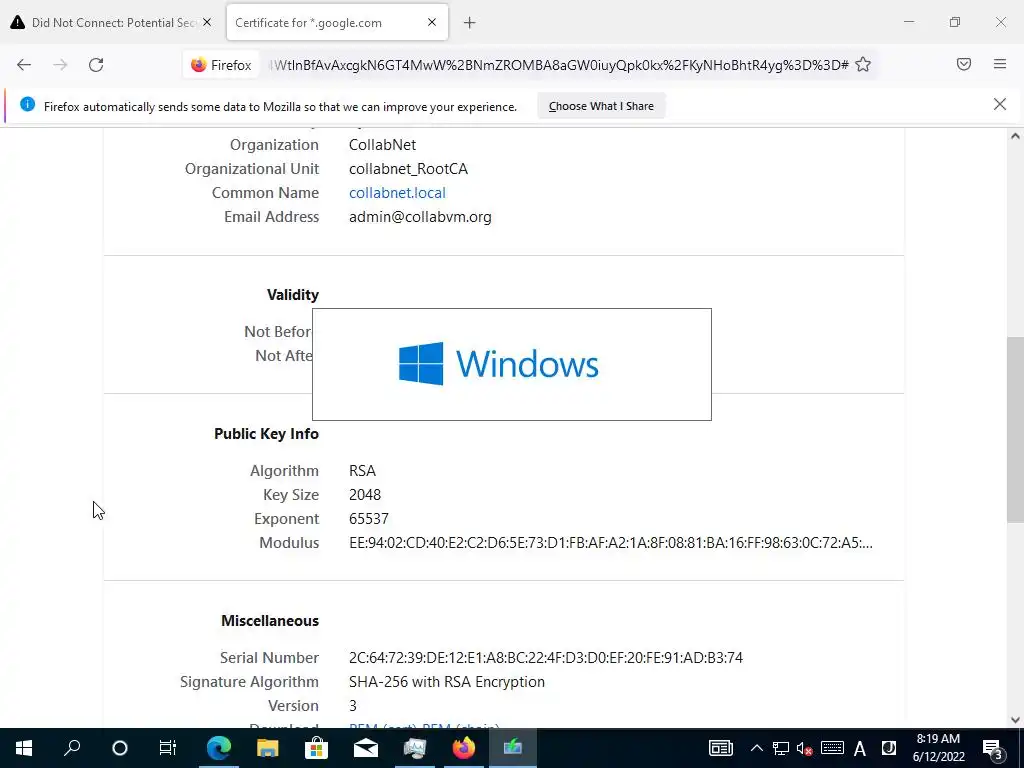1024x768 pixels.
Task: Open a new browser tab
Action: 470,23
